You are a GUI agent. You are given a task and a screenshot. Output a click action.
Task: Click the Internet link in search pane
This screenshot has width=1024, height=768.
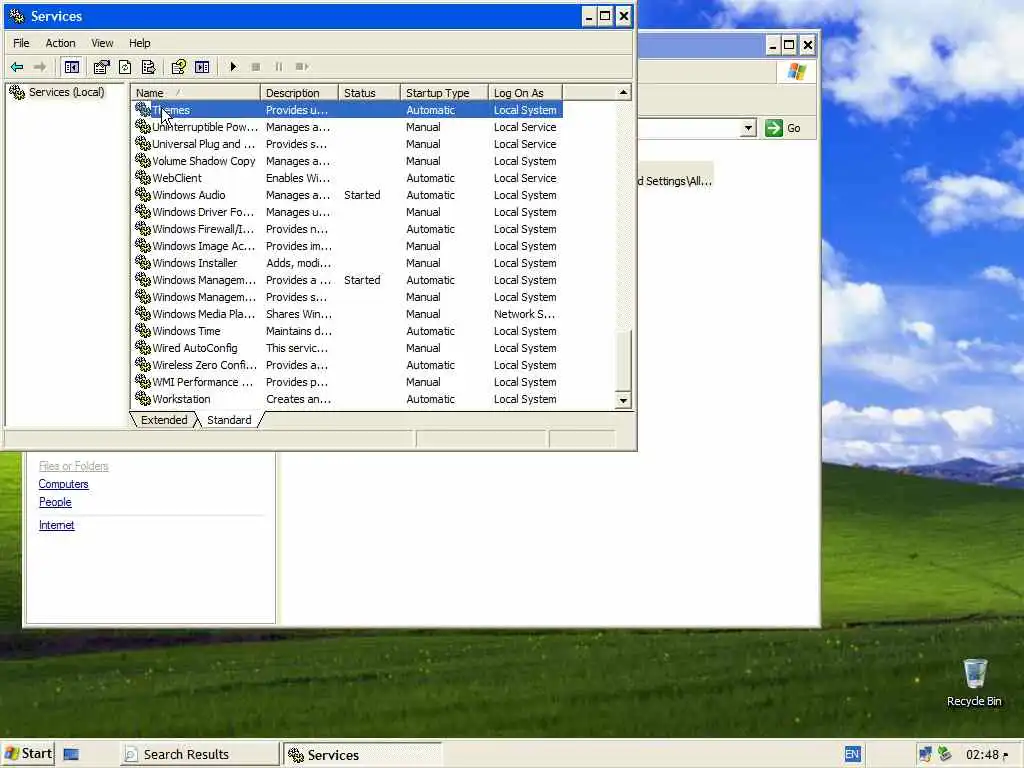click(56, 525)
